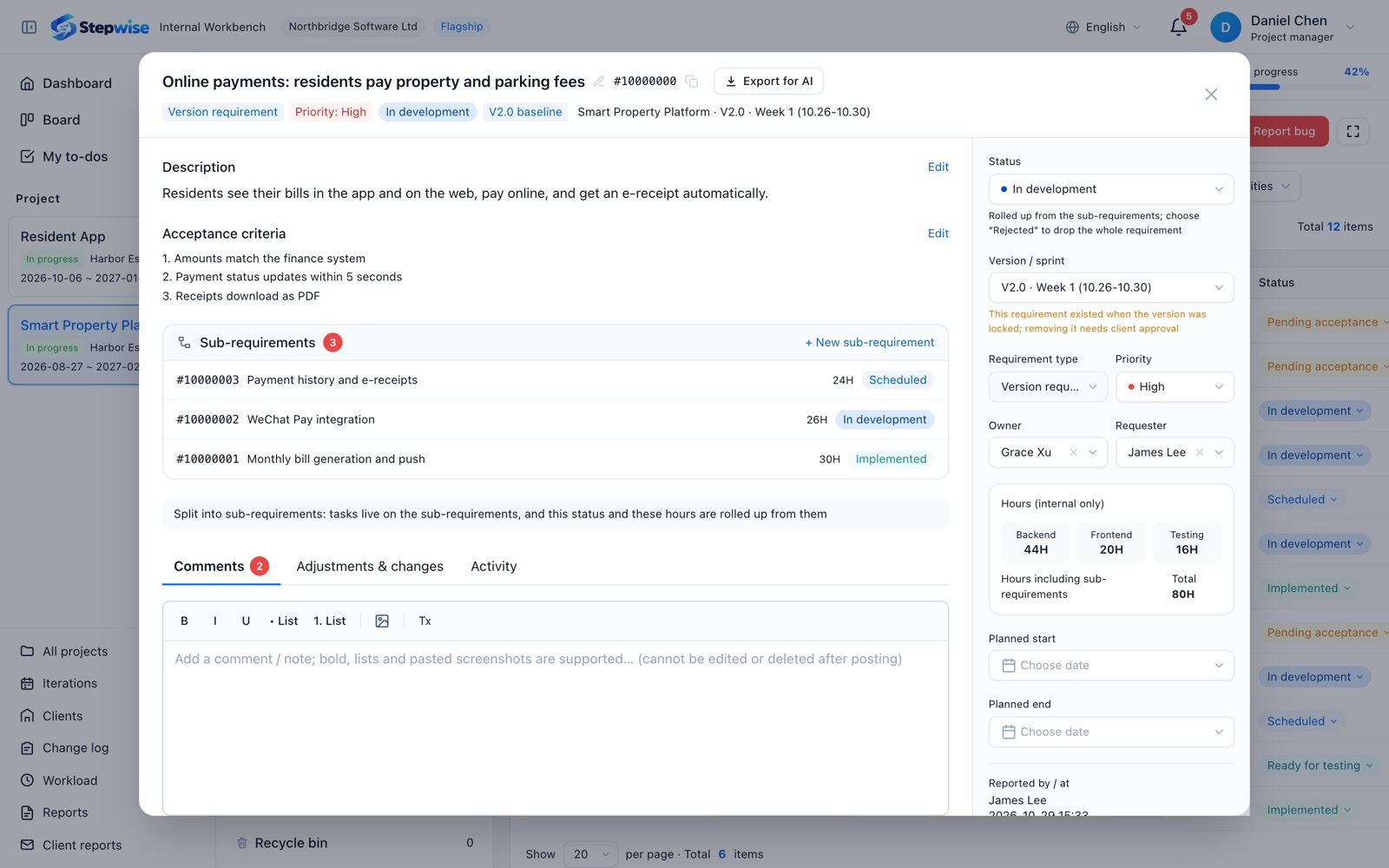Select the Comments tab
The width and height of the screenshot is (1389, 868).
coord(221,566)
